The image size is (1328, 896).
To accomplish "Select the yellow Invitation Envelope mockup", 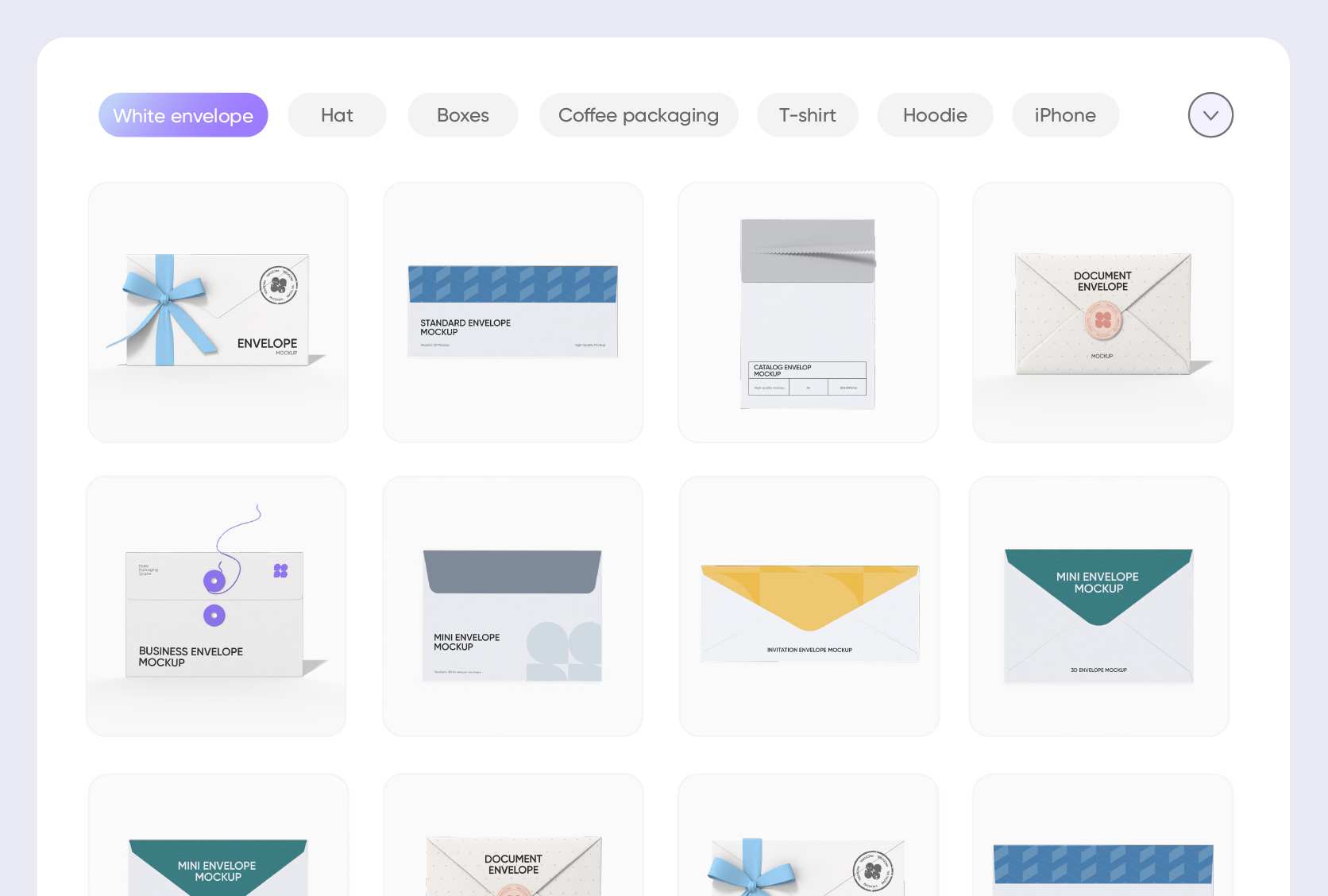I will [809, 606].
